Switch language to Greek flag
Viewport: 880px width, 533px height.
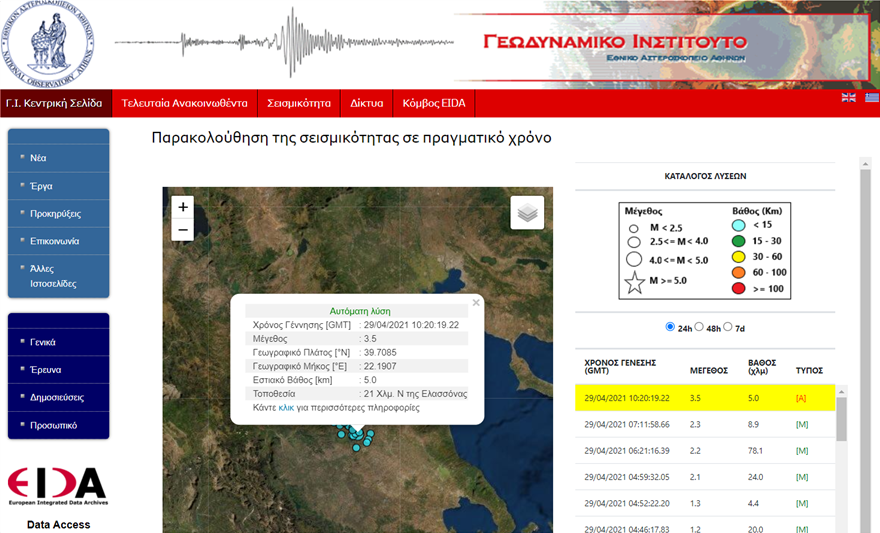[871, 97]
